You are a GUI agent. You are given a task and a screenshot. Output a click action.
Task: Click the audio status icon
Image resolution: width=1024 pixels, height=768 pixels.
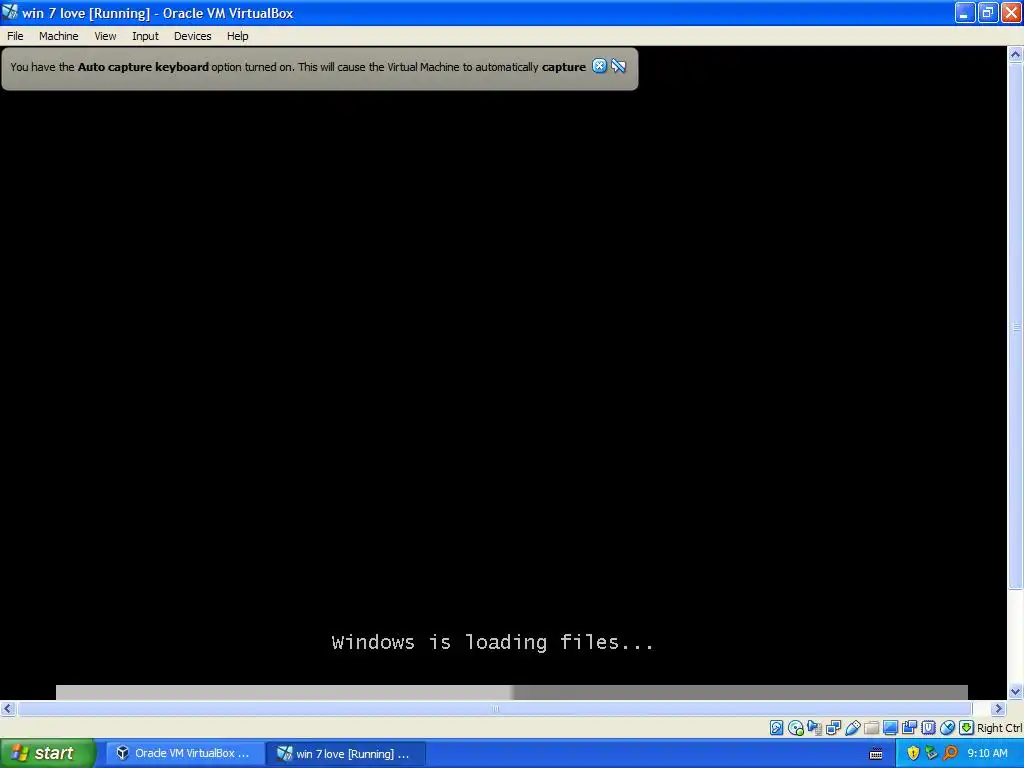(814, 728)
